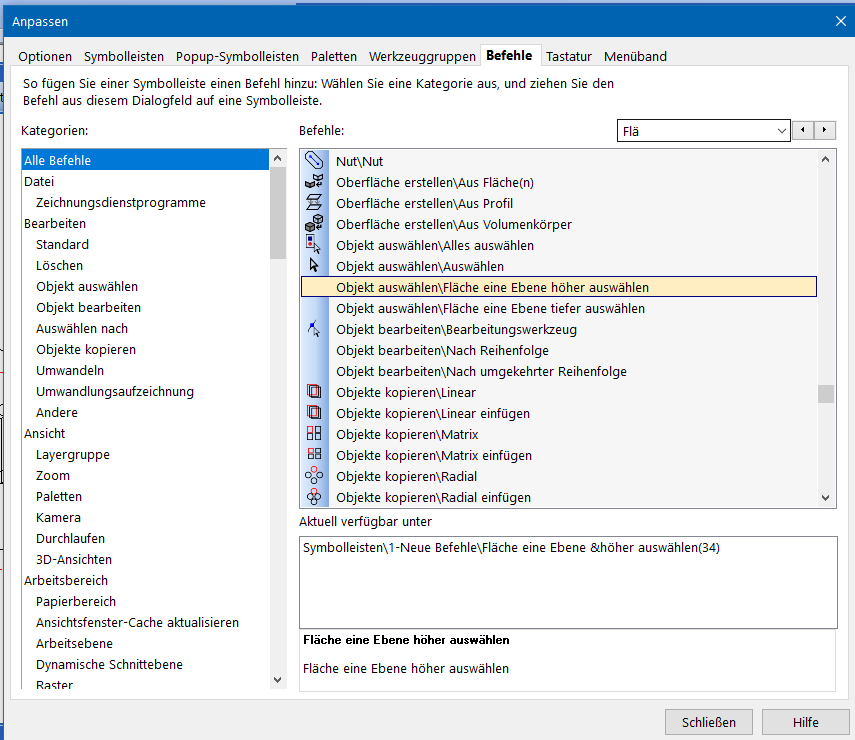Open the Paletten tab
The height and width of the screenshot is (740, 855).
click(334, 57)
